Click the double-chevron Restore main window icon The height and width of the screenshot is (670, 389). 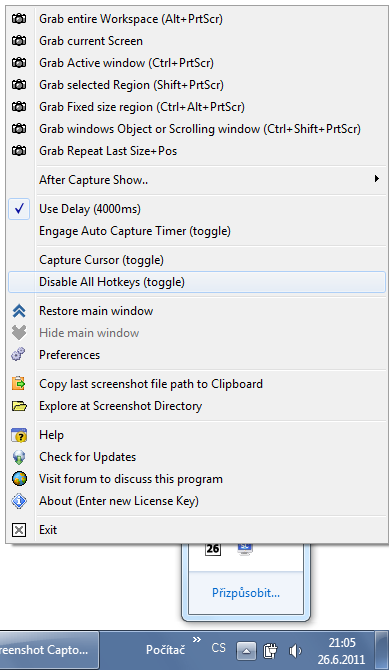coord(19,311)
